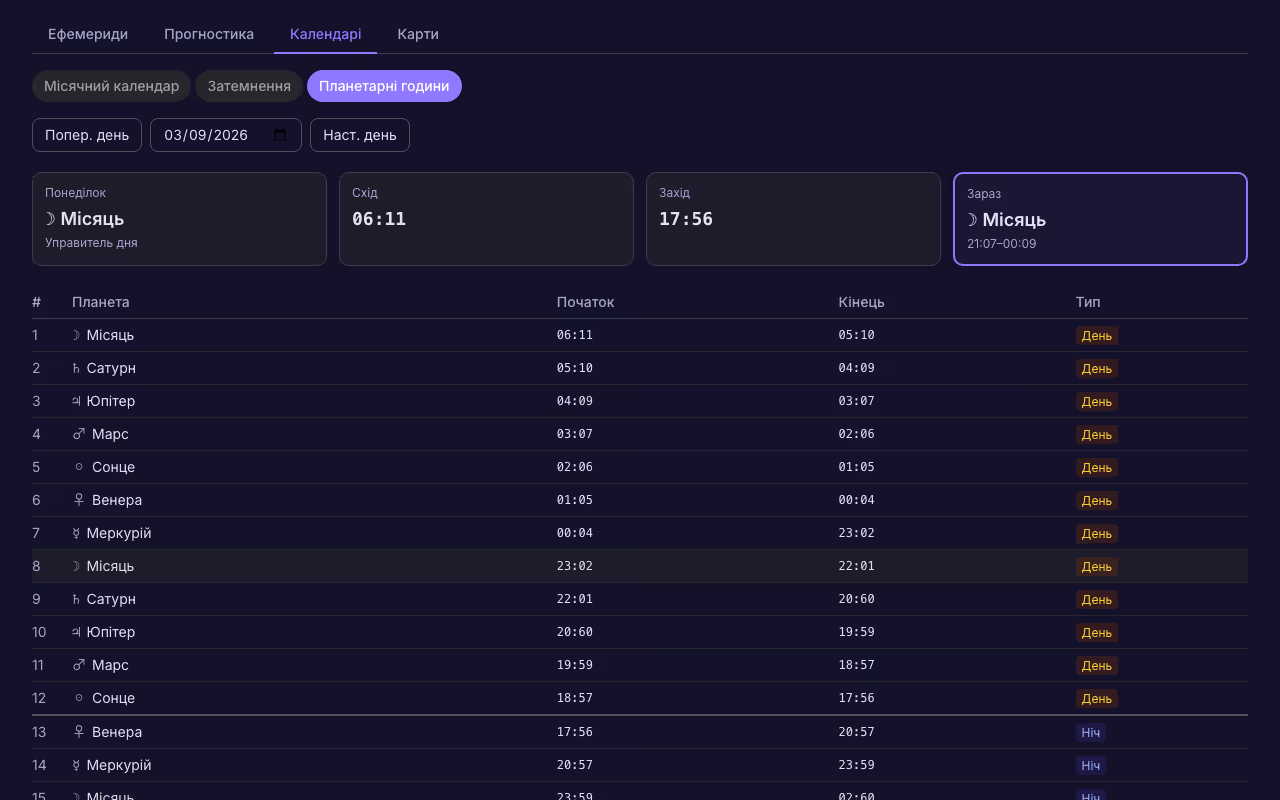The width and height of the screenshot is (1280, 800).
Task: Open the date picker calendar icon
Action: point(280,135)
